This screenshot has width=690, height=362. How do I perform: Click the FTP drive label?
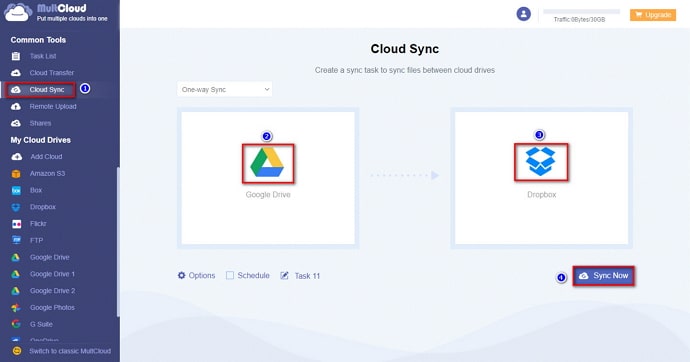36,241
